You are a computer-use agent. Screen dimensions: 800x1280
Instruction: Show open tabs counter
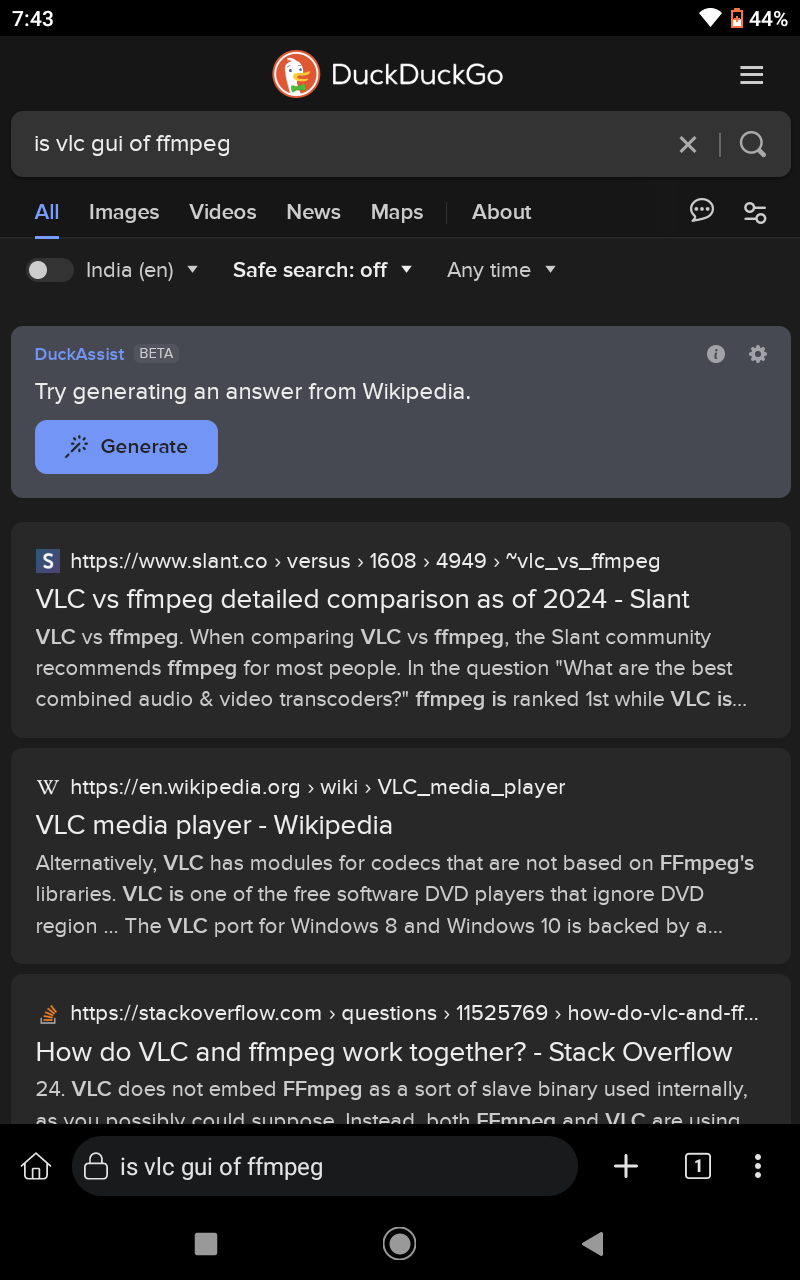point(698,1166)
